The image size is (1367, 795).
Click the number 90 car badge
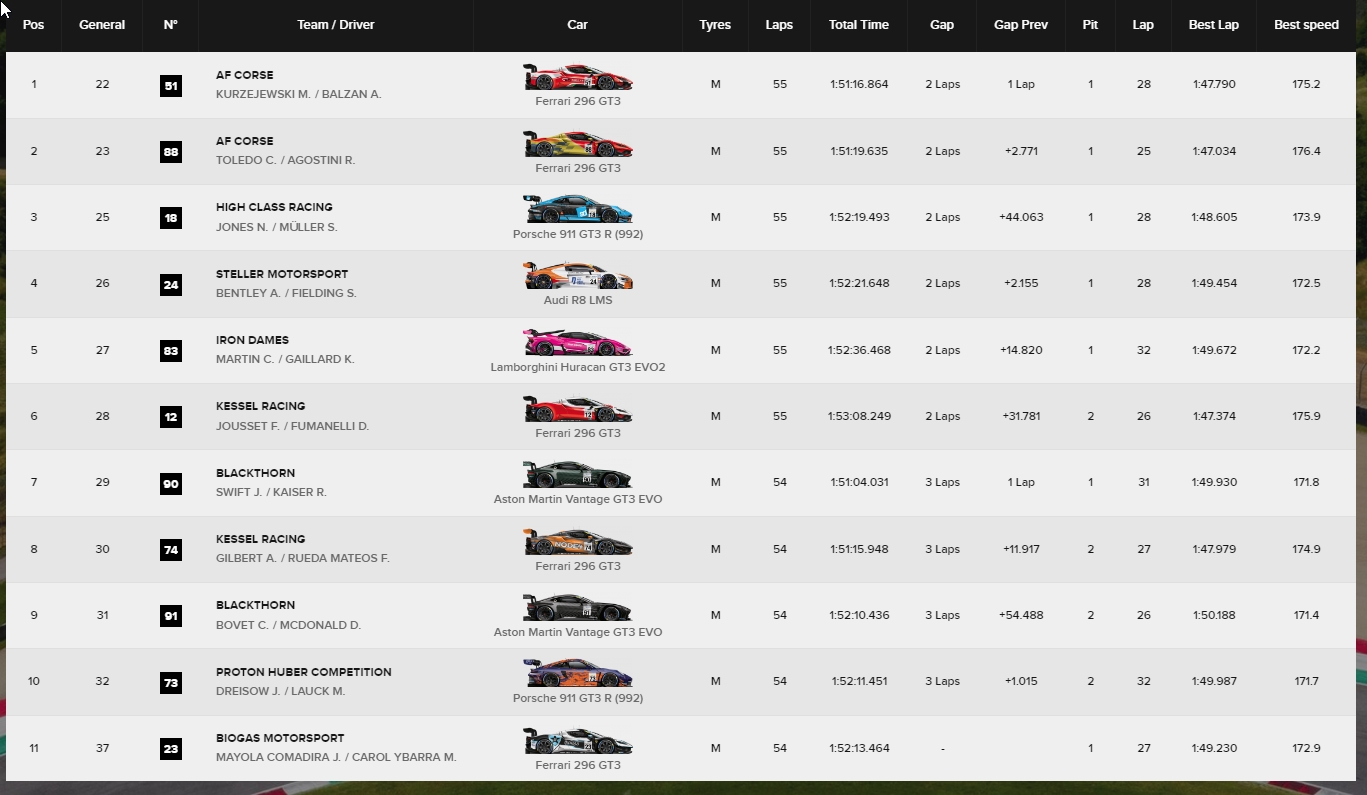tap(171, 483)
